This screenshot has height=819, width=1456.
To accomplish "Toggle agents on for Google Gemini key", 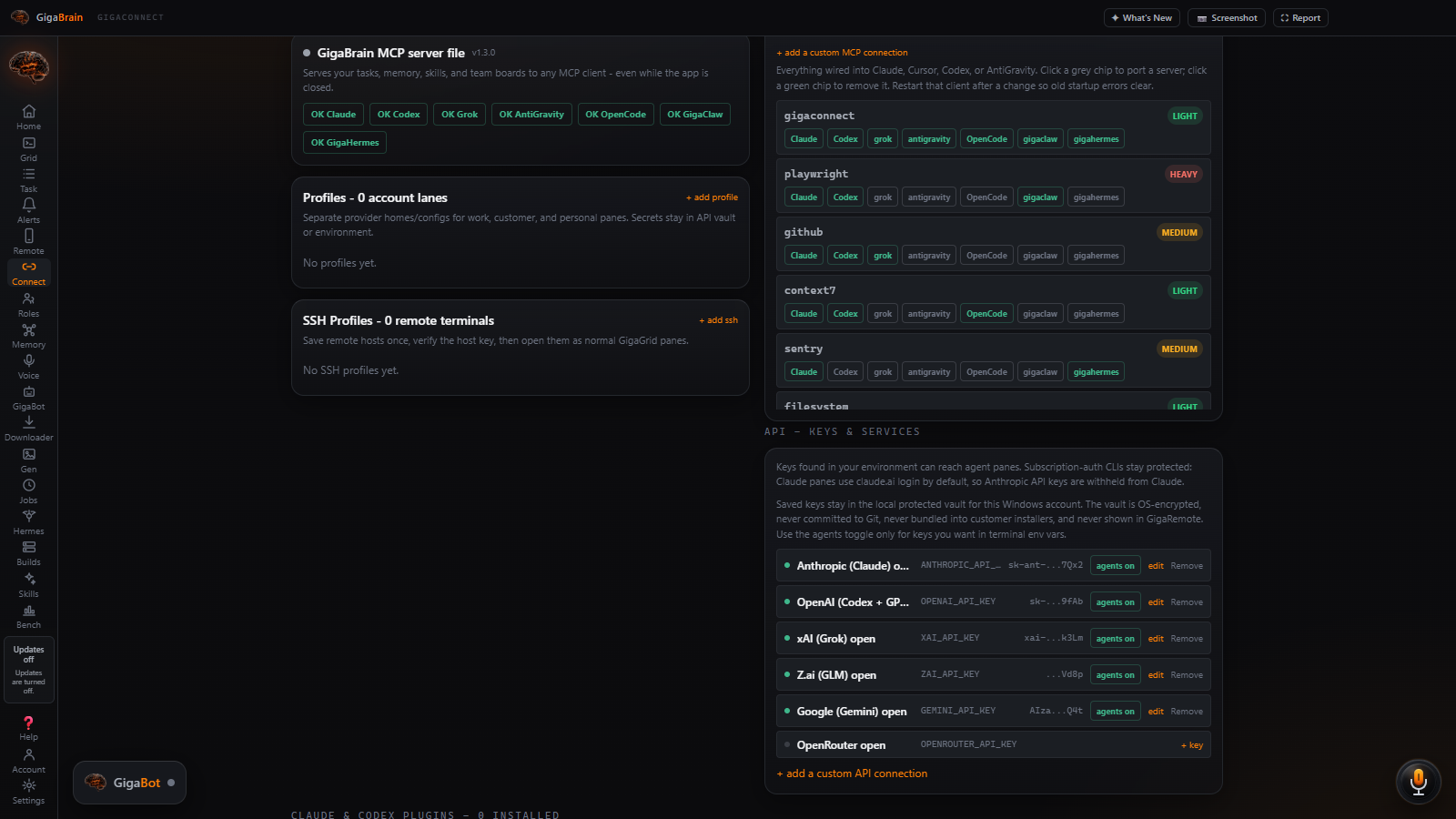I will [x=1115, y=712].
